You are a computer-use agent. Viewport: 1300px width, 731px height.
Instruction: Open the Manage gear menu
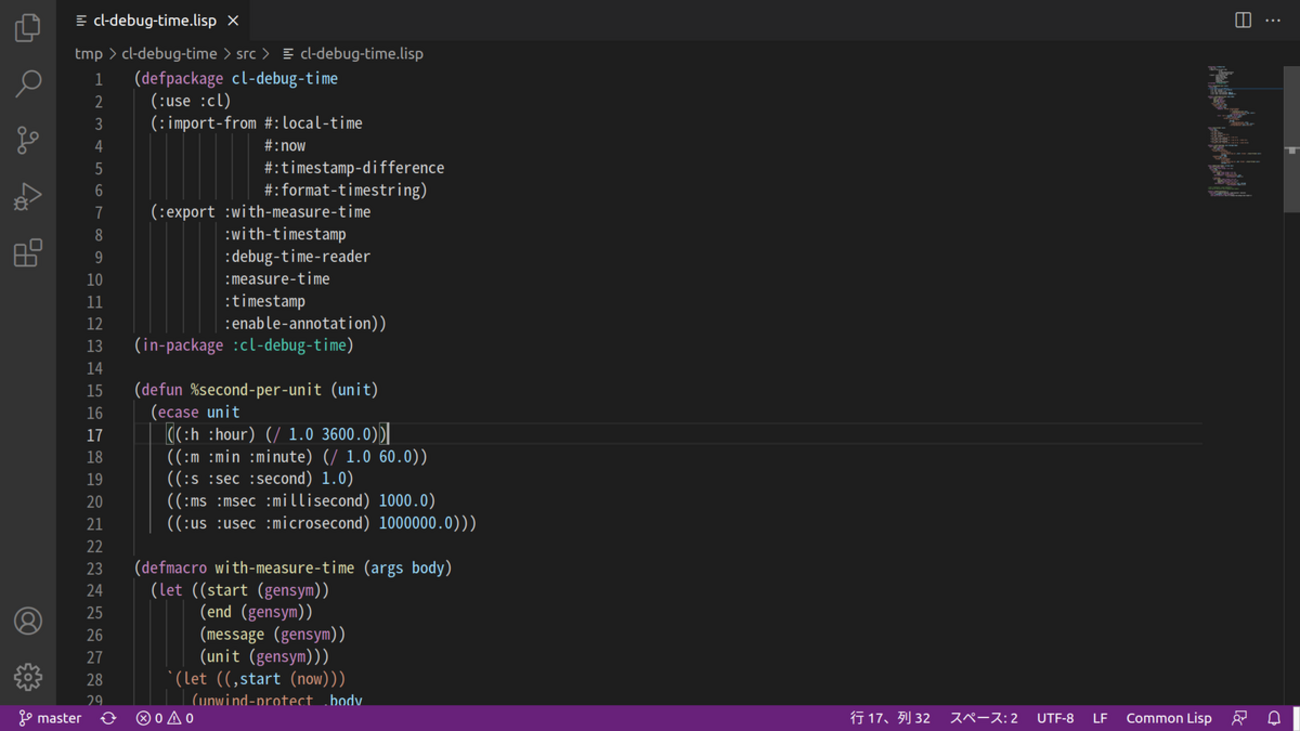[28, 677]
